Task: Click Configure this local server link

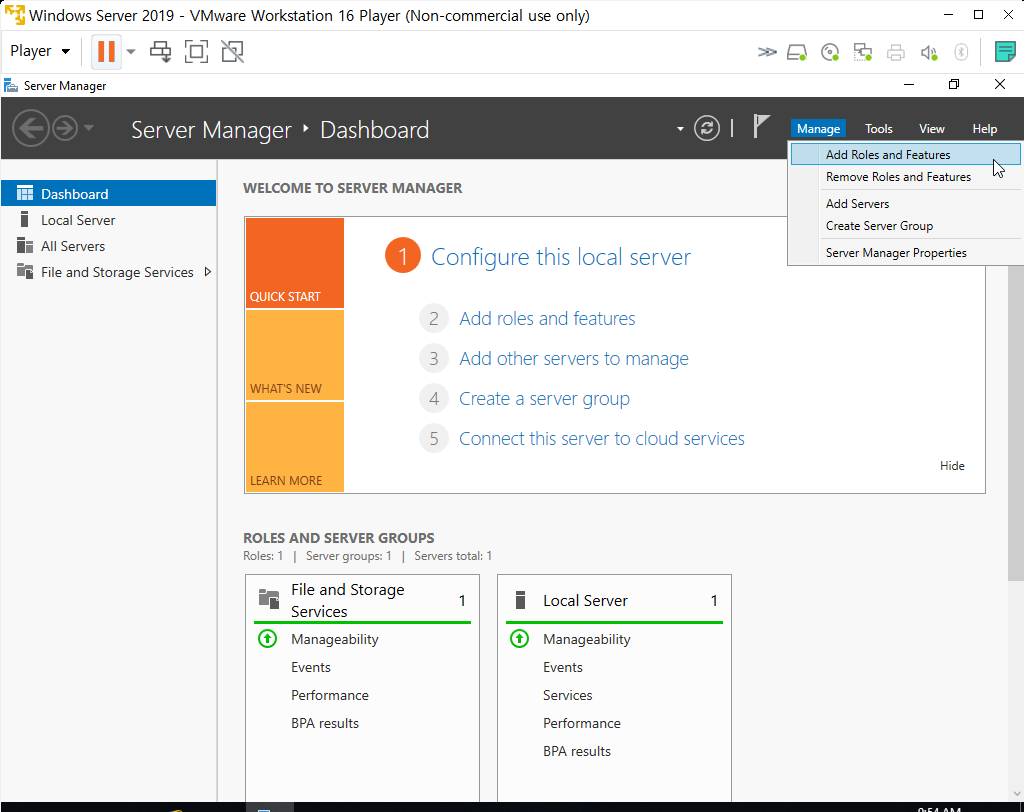Action: 560,257
